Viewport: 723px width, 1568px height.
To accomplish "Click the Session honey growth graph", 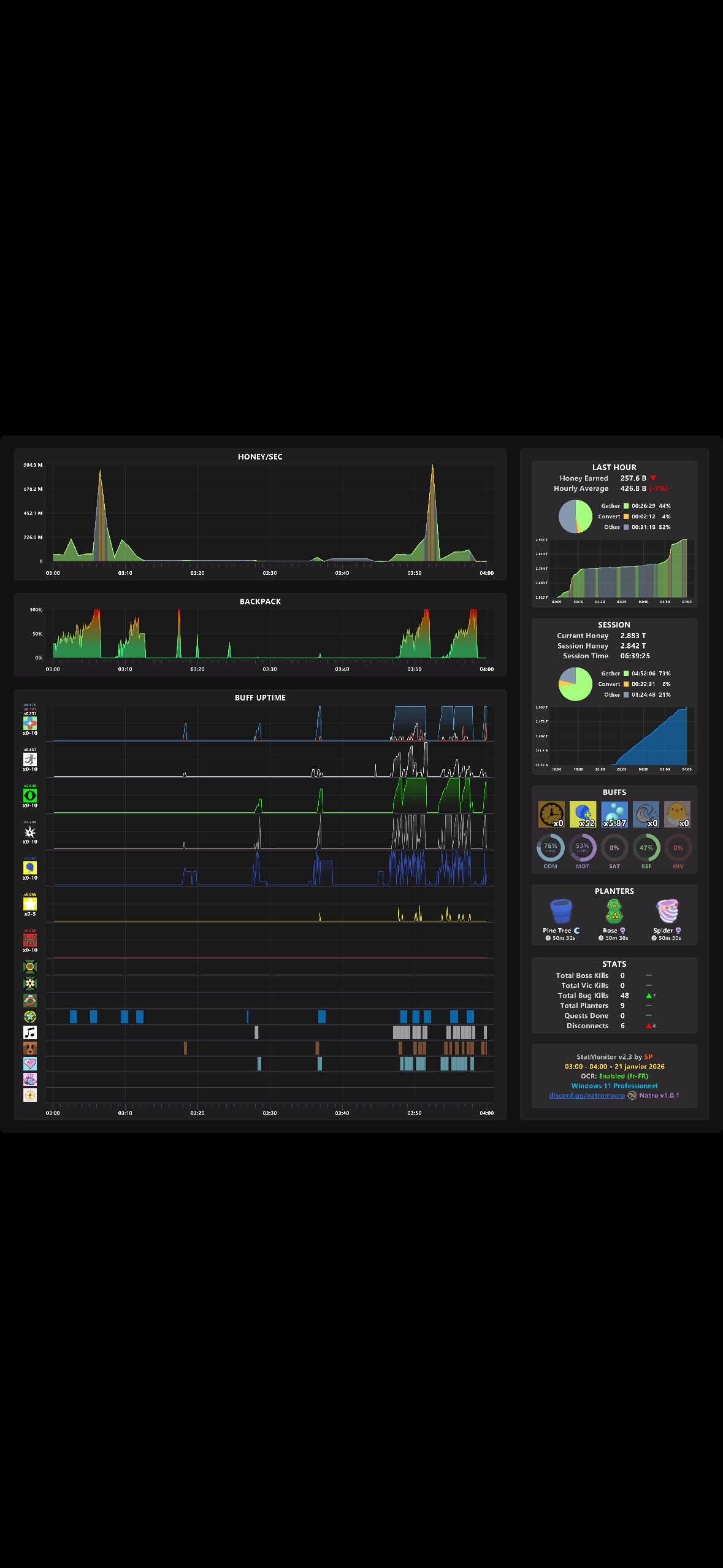I will click(614, 736).
